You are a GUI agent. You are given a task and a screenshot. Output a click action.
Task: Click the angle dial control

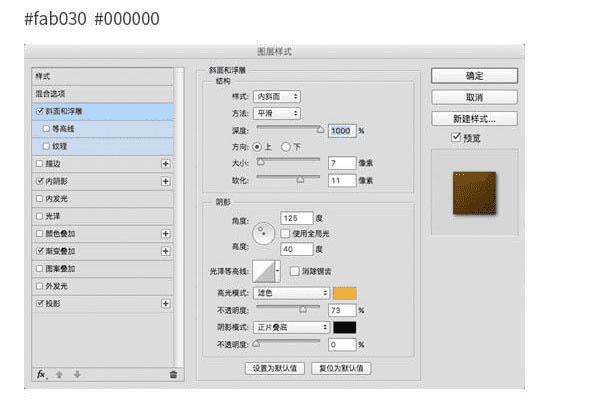coord(264,233)
